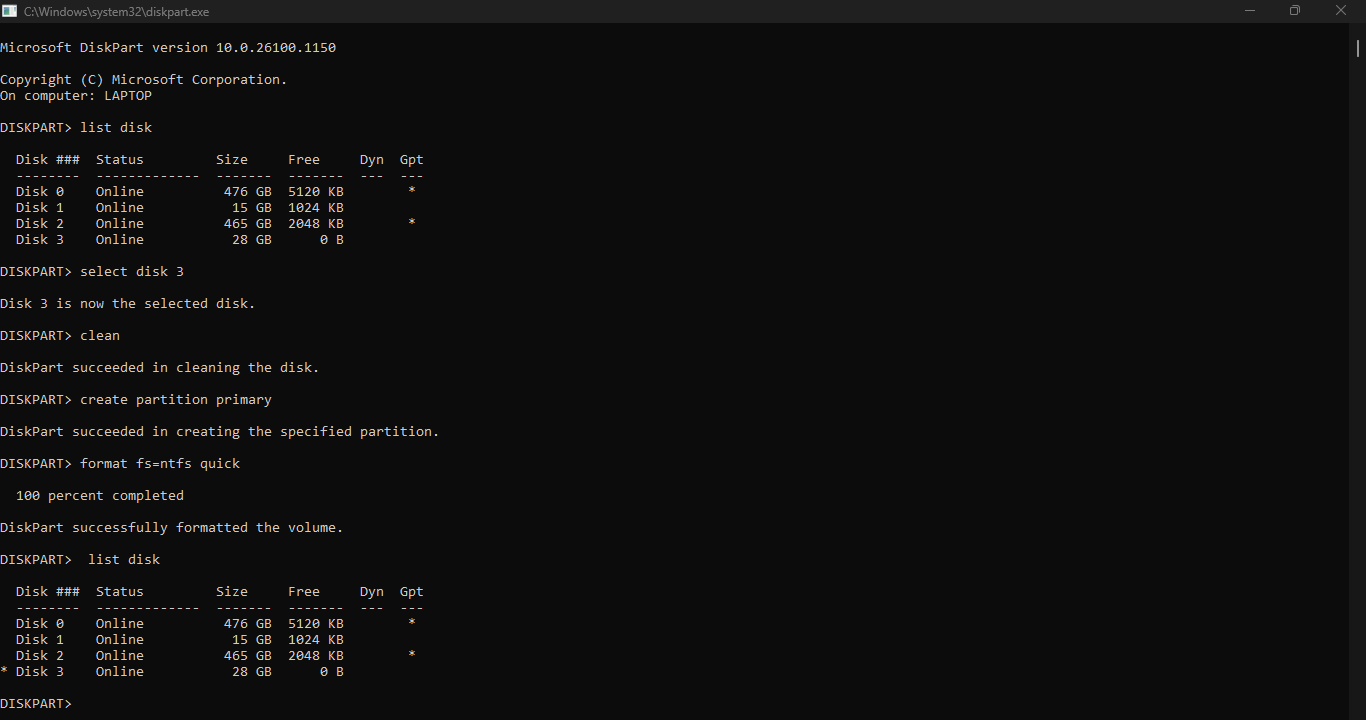The height and width of the screenshot is (720, 1366).
Task: Click the "create partition primary" command text
Action: 176,400
